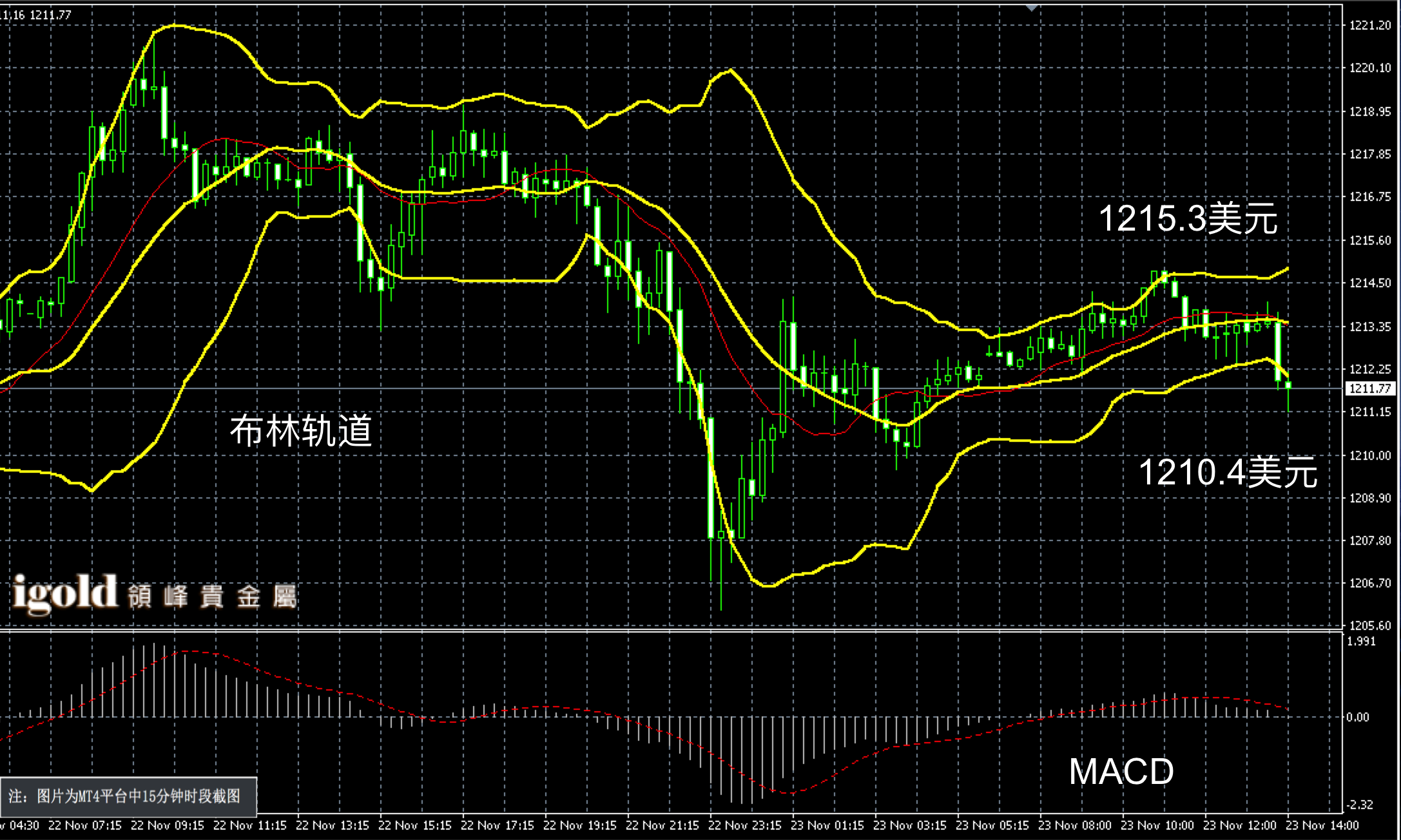This screenshot has width=1401, height=840.
Task: Click the current price tag 1211.77
Action: (x=1370, y=388)
